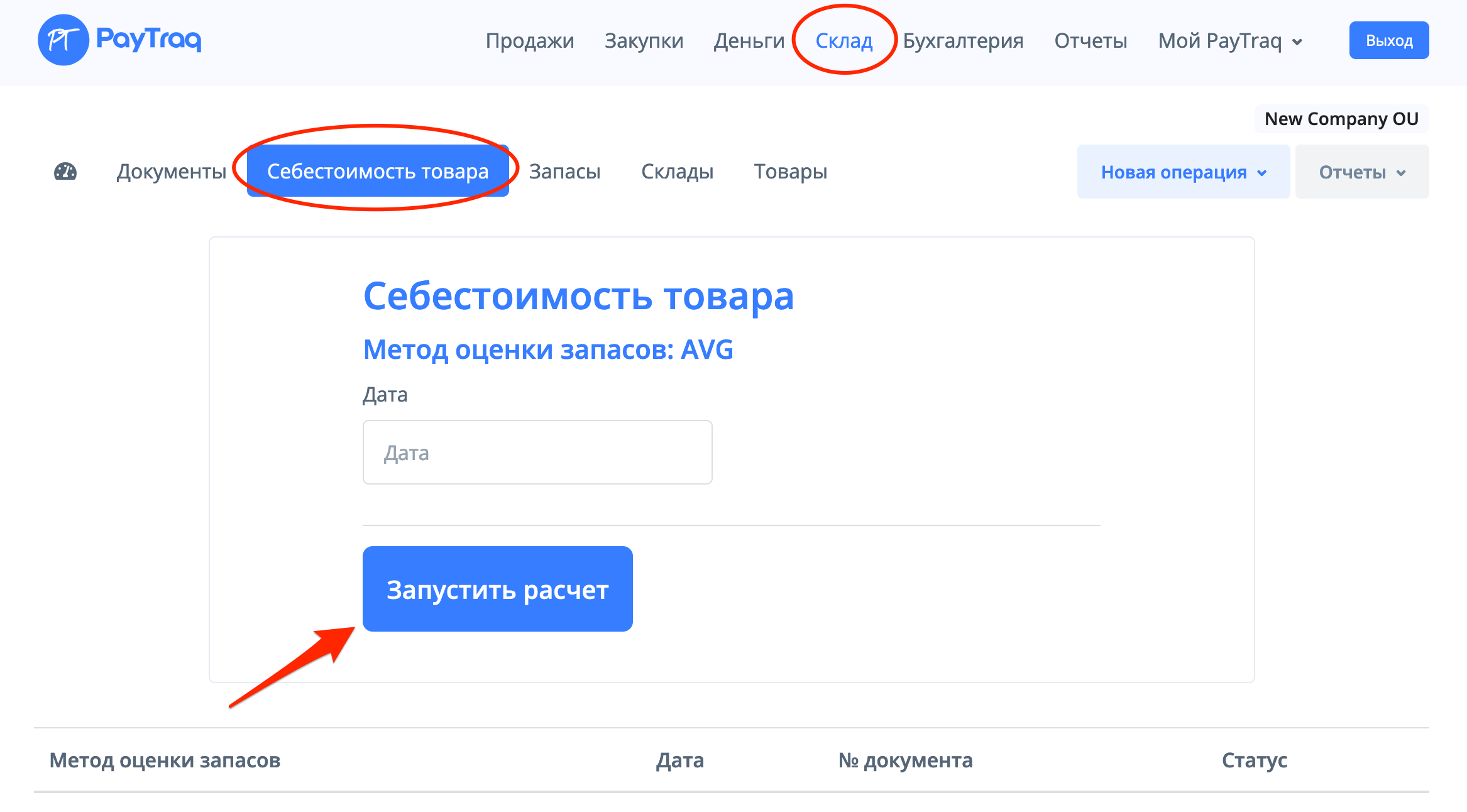Click the Выход button
The height and width of the screenshot is (812, 1467).
(x=1388, y=41)
